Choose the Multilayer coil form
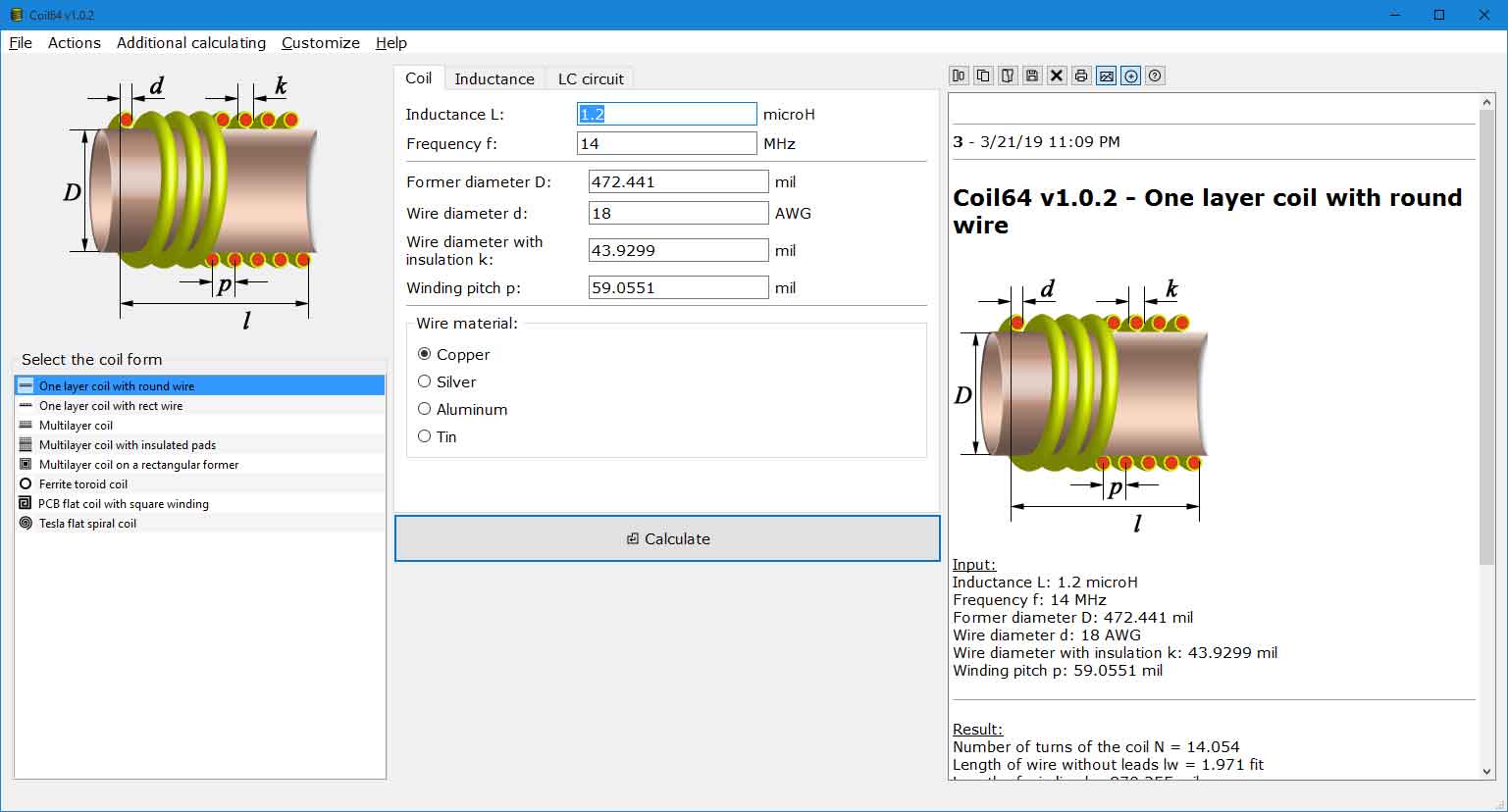Viewport: 1508px width, 812px height. click(200, 425)
